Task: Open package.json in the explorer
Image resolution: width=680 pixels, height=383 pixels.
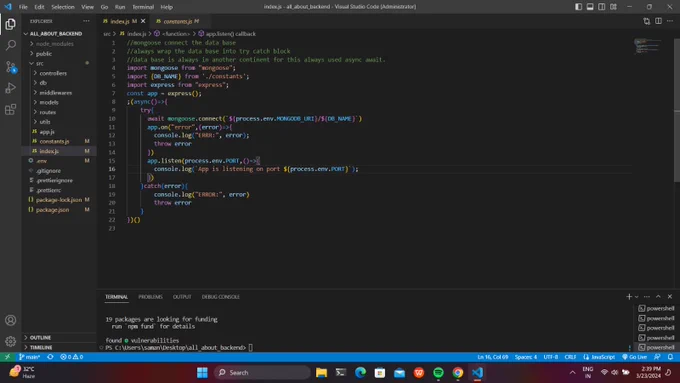Action: tap(52, 210)
